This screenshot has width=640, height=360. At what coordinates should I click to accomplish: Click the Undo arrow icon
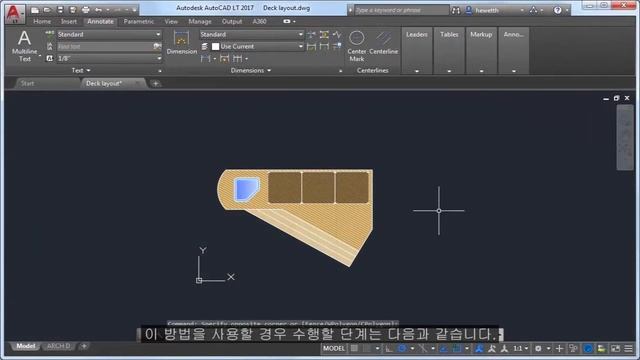(x=98, y=10)
